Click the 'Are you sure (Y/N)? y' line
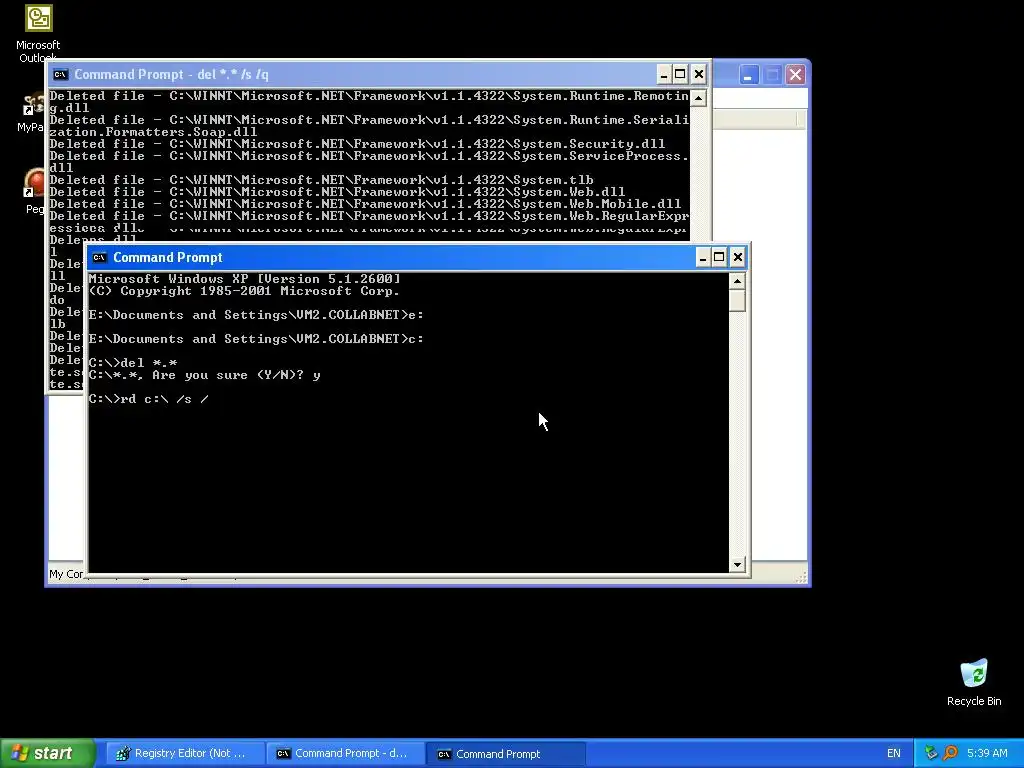 [204, 375]
